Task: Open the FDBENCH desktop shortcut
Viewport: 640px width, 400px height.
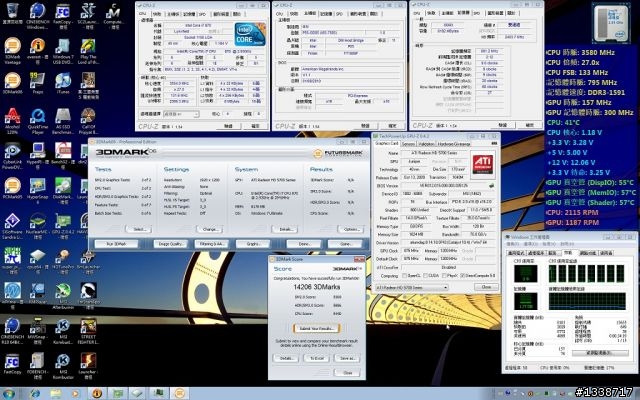Action: (37, 366)
